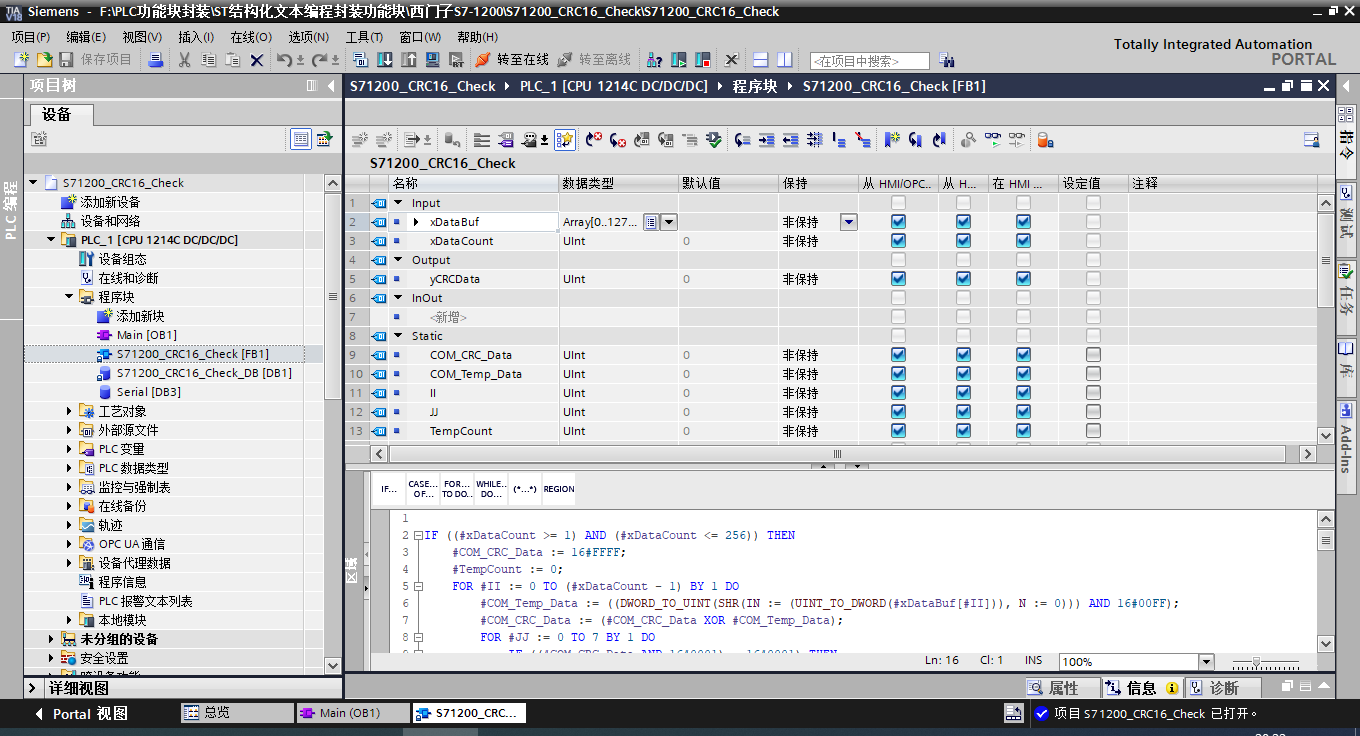The image size is (1360, 736).
Task: Insert the FOR...TO DO code template
Action: (457, 489)
